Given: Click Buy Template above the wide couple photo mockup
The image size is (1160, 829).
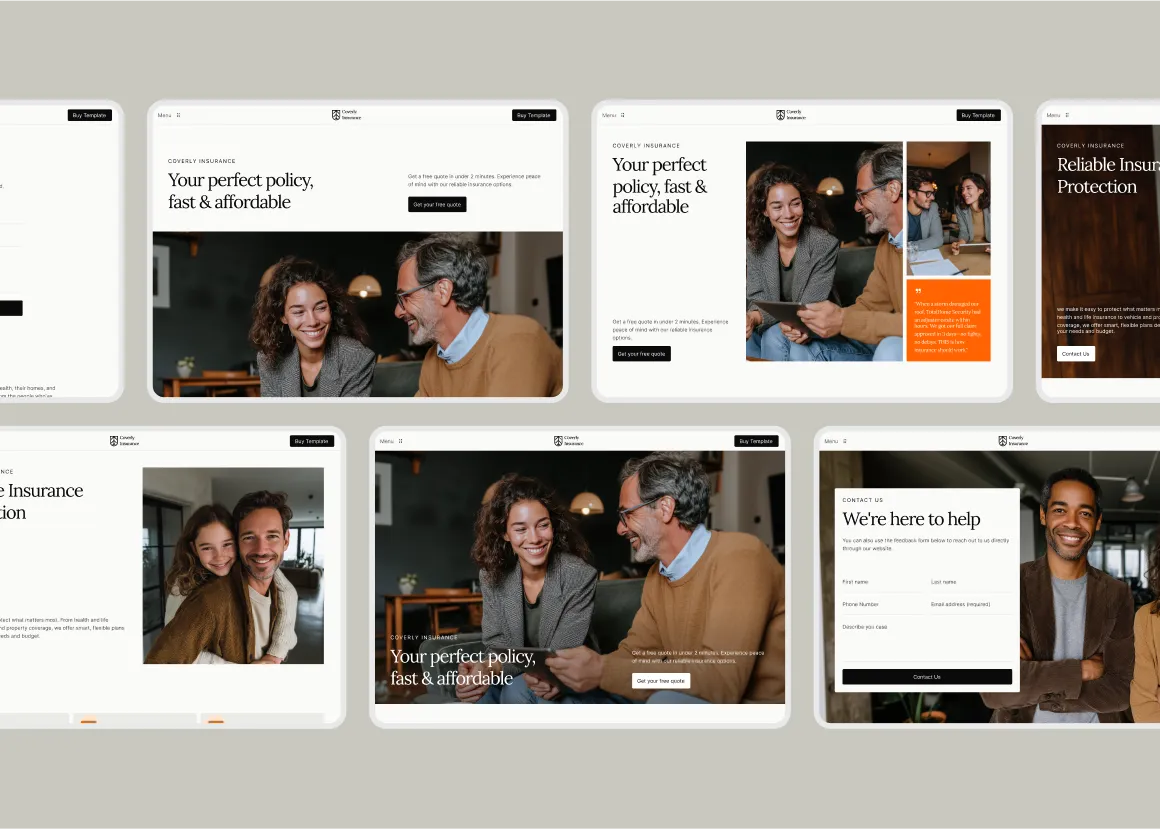Looking at the screenshot, I should pos(533,115).
